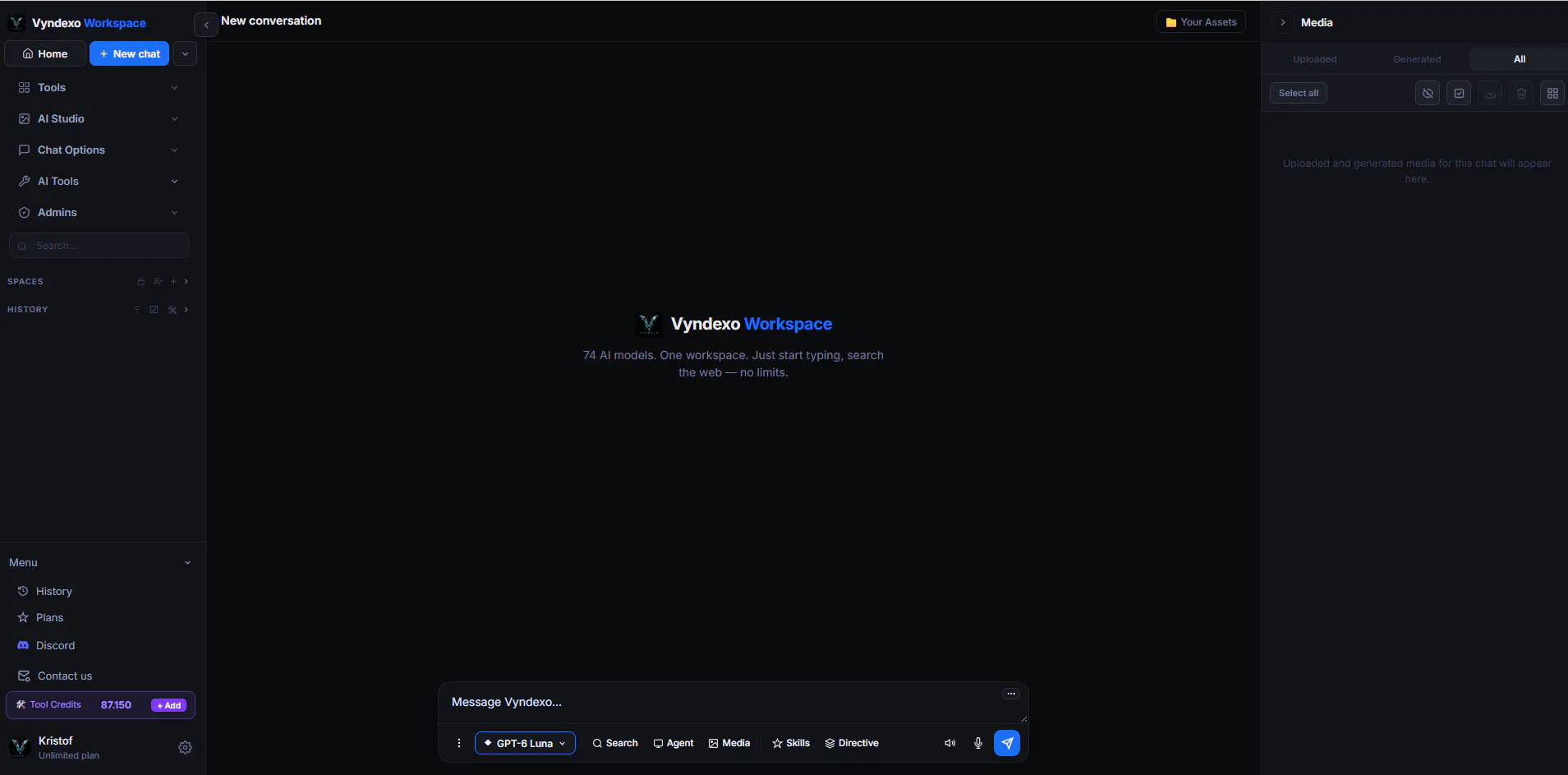Open Your Assets
Image resolution: width=1568 pixels, height=775 pixels.
click(x=1201, y=22)
